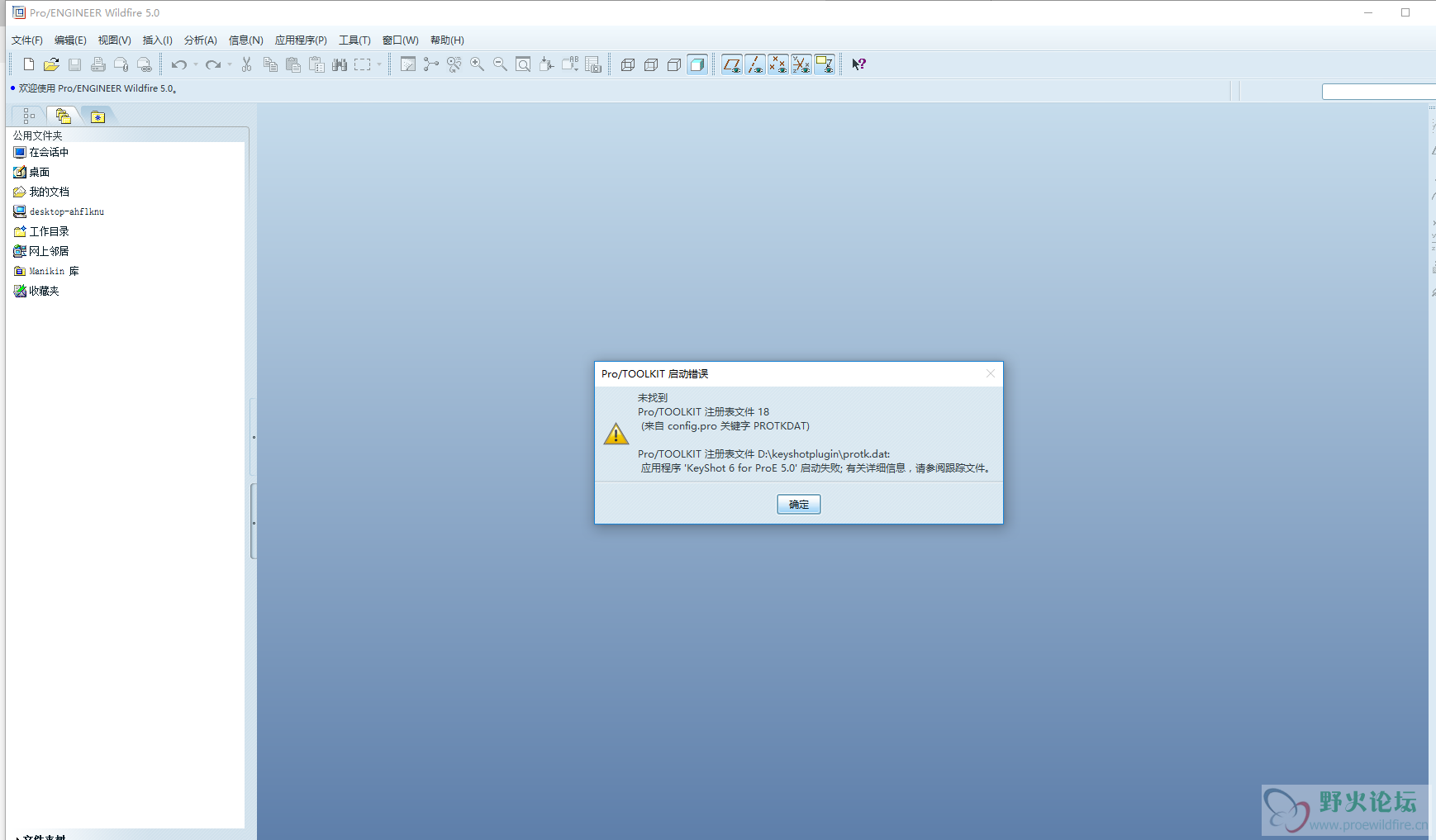Open the 窗口(W) menu
The image size is (1436, 840).
point(401,40)
